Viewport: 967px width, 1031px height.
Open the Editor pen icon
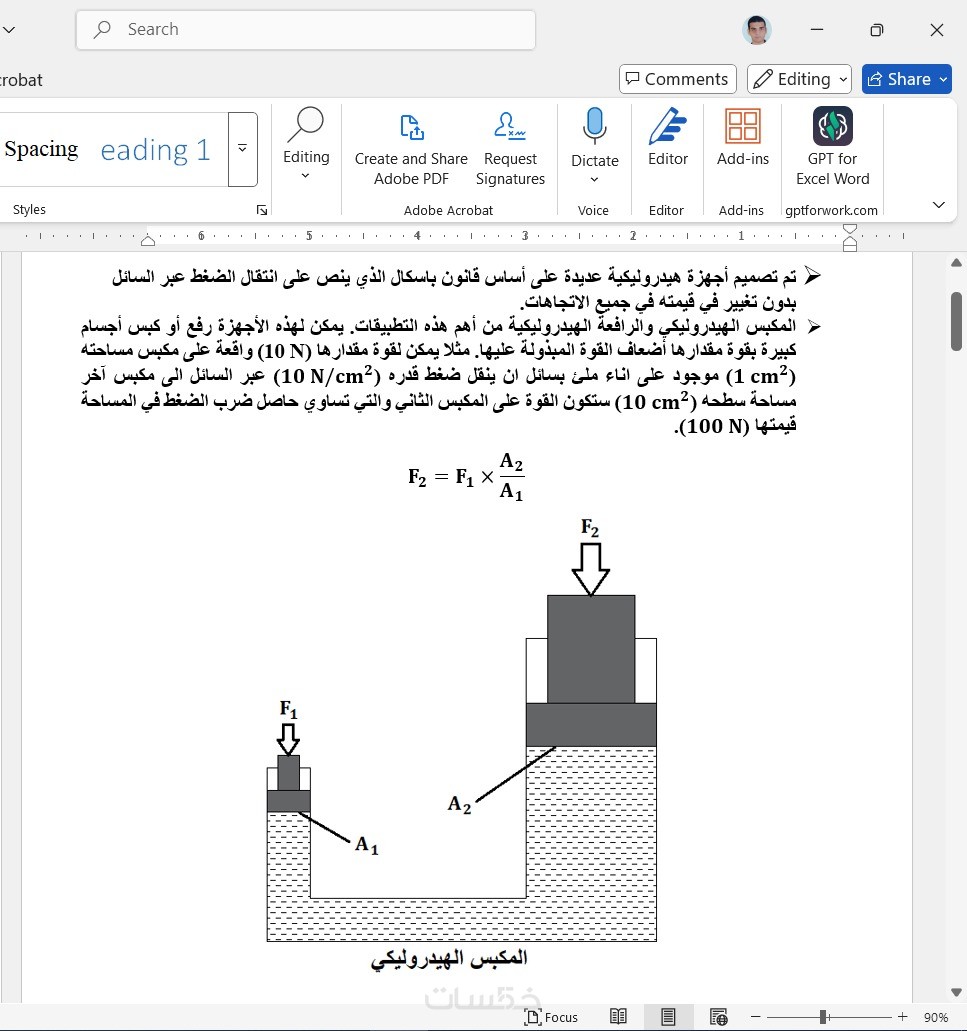pos(667,126)
